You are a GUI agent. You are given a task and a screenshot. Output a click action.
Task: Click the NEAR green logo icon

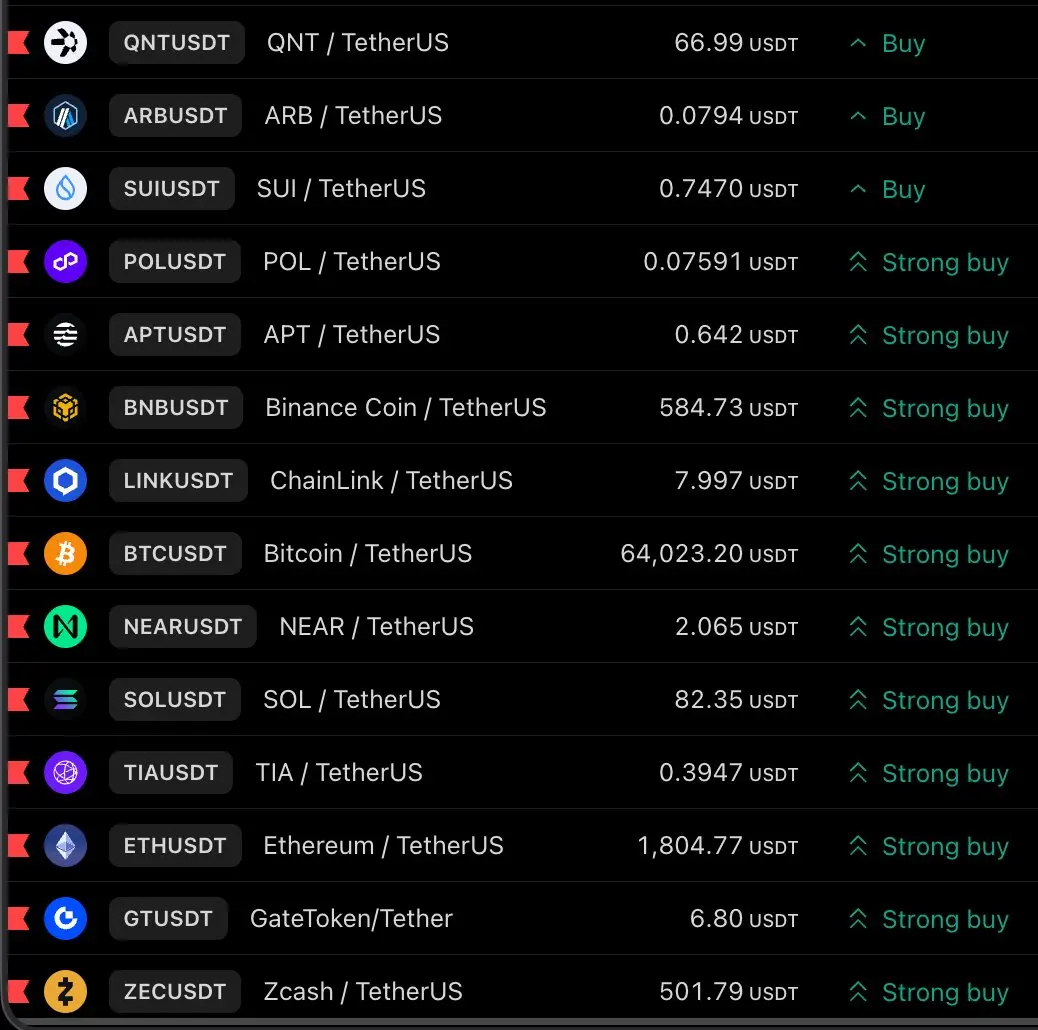[65, 626]
